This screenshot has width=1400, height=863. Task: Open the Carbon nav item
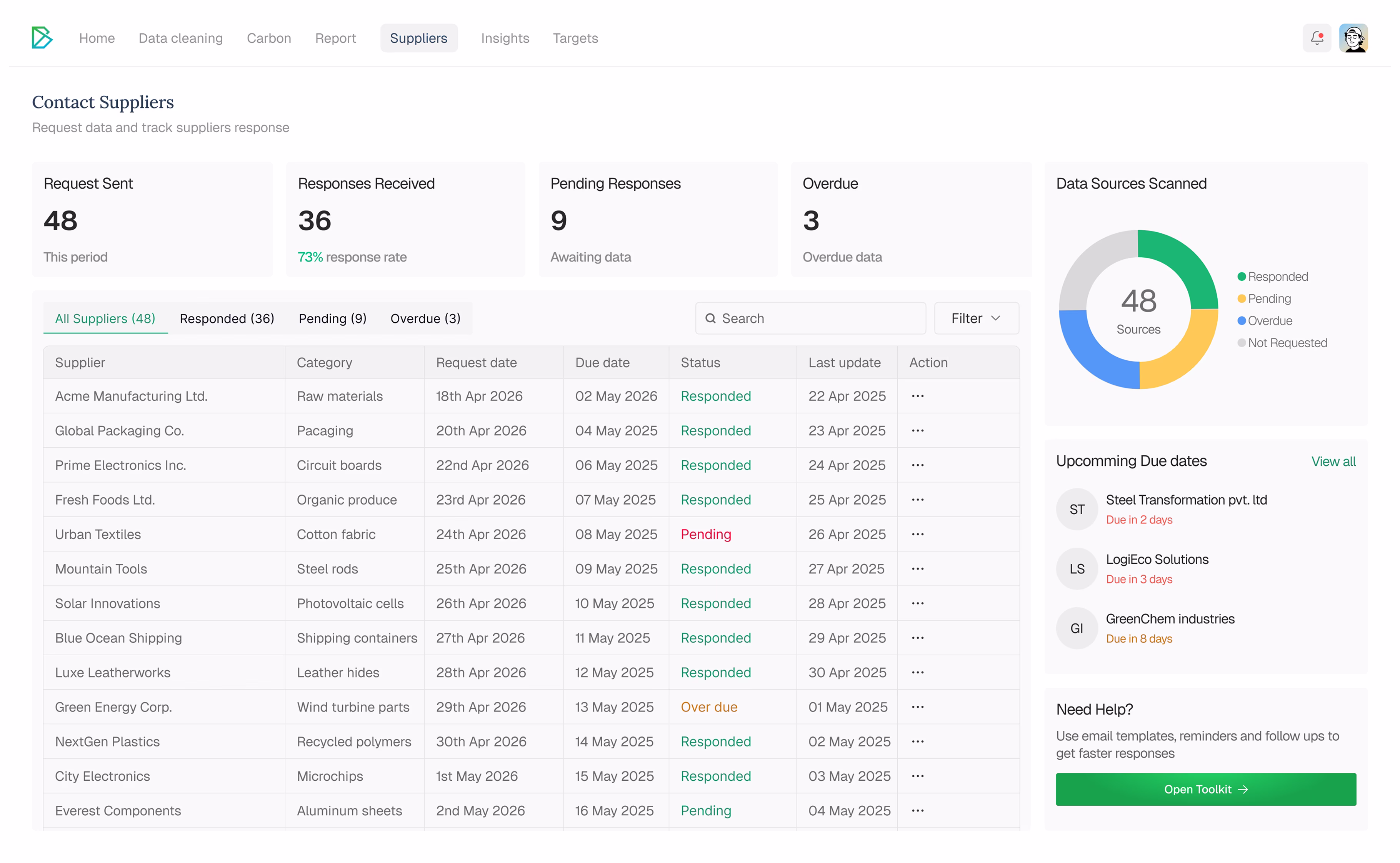click(269, 38)
